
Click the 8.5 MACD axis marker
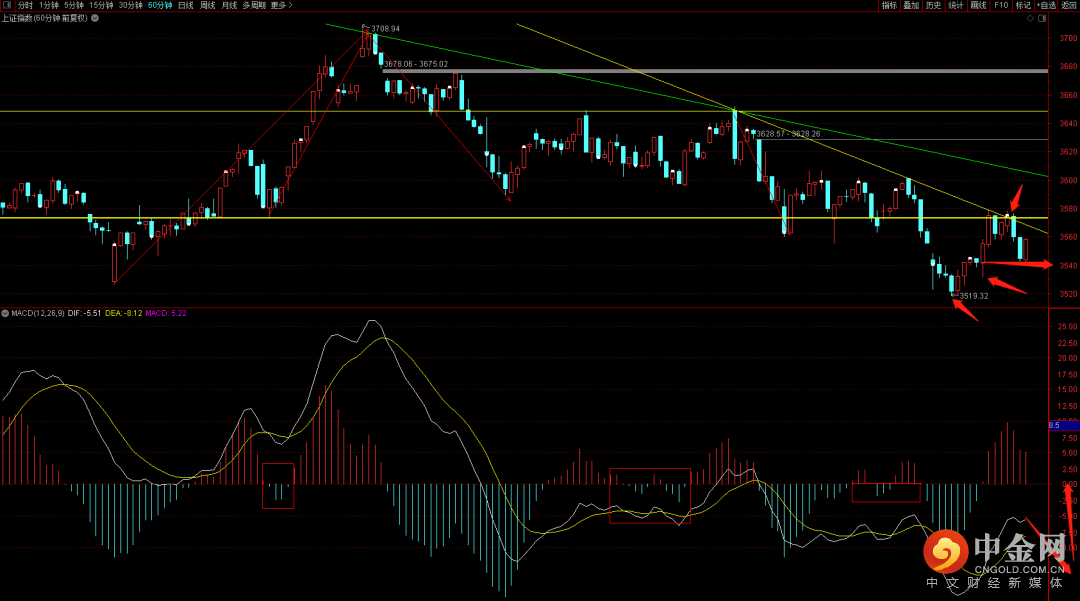(1063, 425)
